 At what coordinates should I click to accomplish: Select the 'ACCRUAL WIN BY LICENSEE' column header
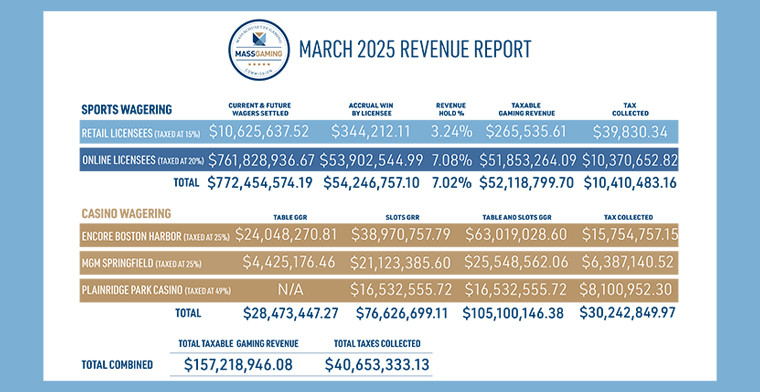(x=371, y=109)
